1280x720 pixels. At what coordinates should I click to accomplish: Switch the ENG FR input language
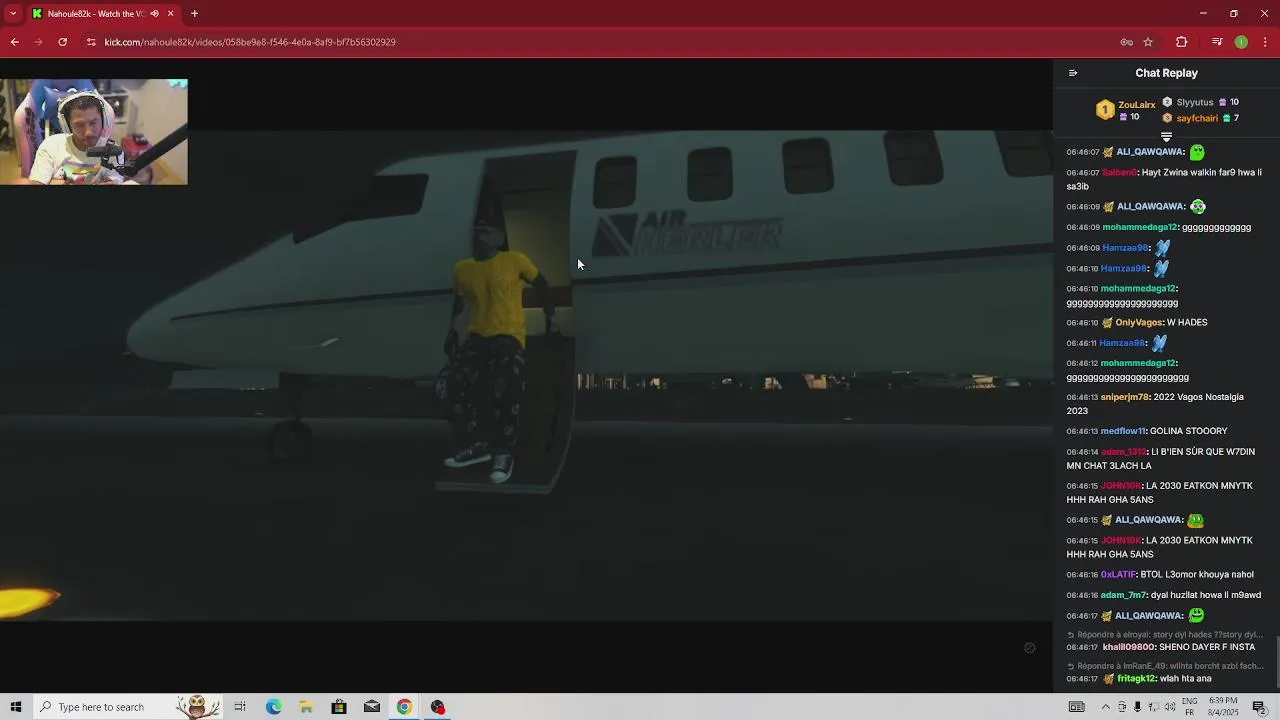point(1190,707)
